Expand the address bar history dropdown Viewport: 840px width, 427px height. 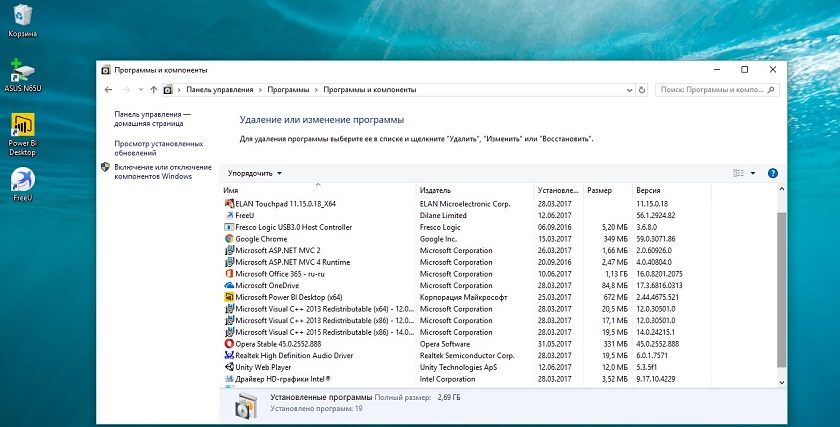coord(629,90)
